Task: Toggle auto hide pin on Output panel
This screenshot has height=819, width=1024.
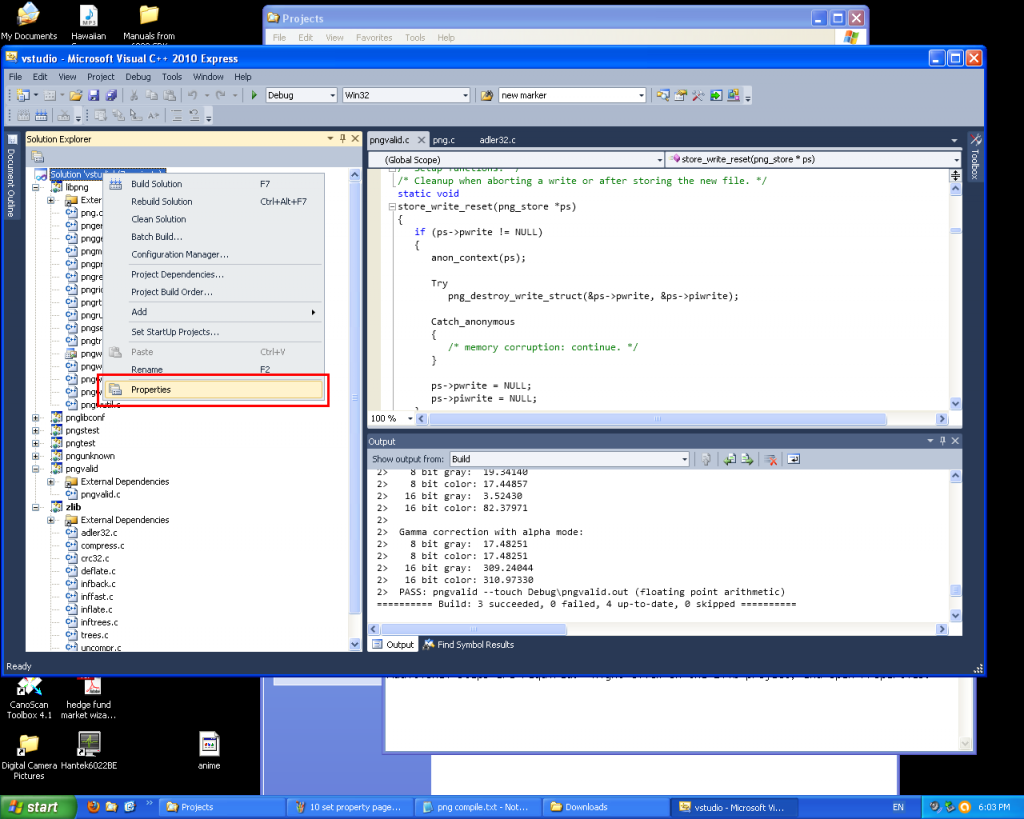Action: tap(942, 441)
